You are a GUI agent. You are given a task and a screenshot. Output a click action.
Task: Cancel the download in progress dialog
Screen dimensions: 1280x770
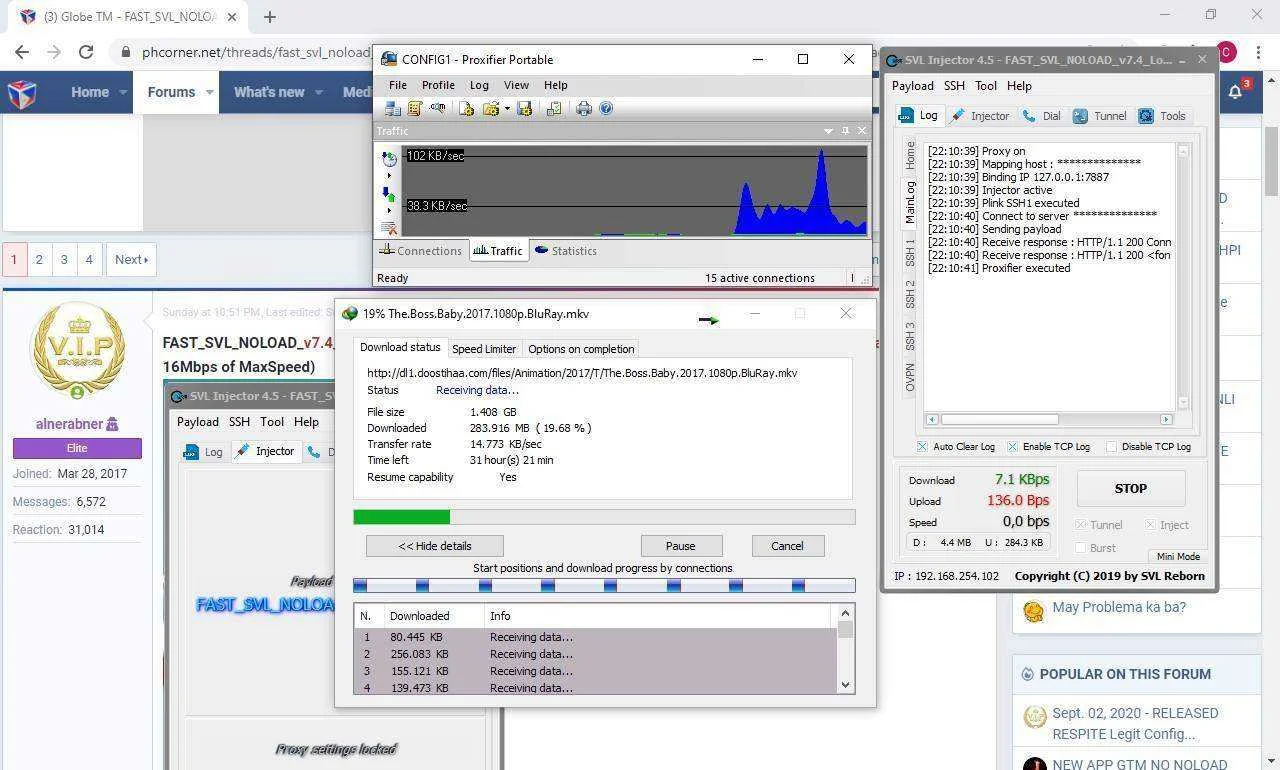[787, 546]
